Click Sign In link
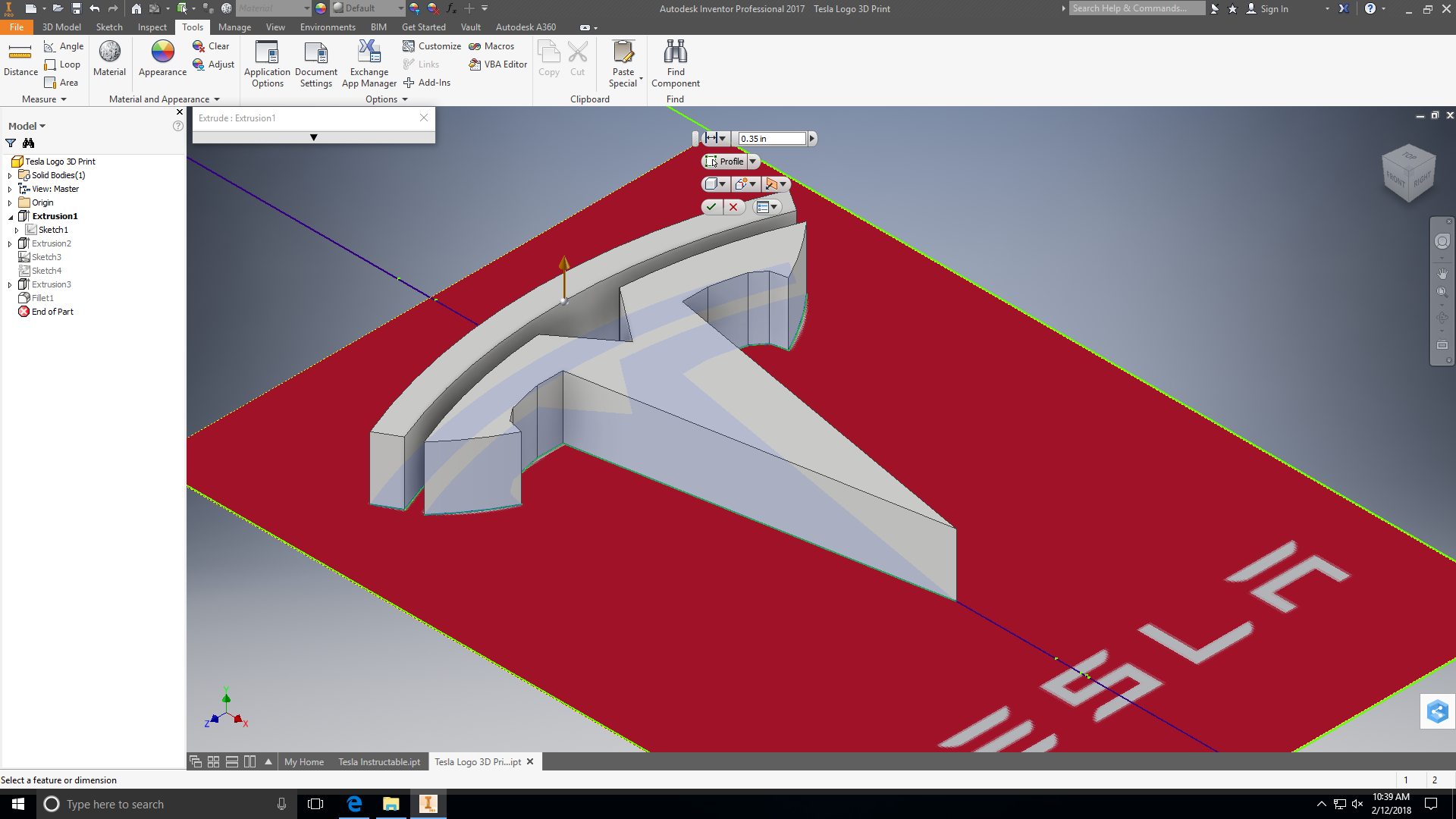 click(1274, 9)
